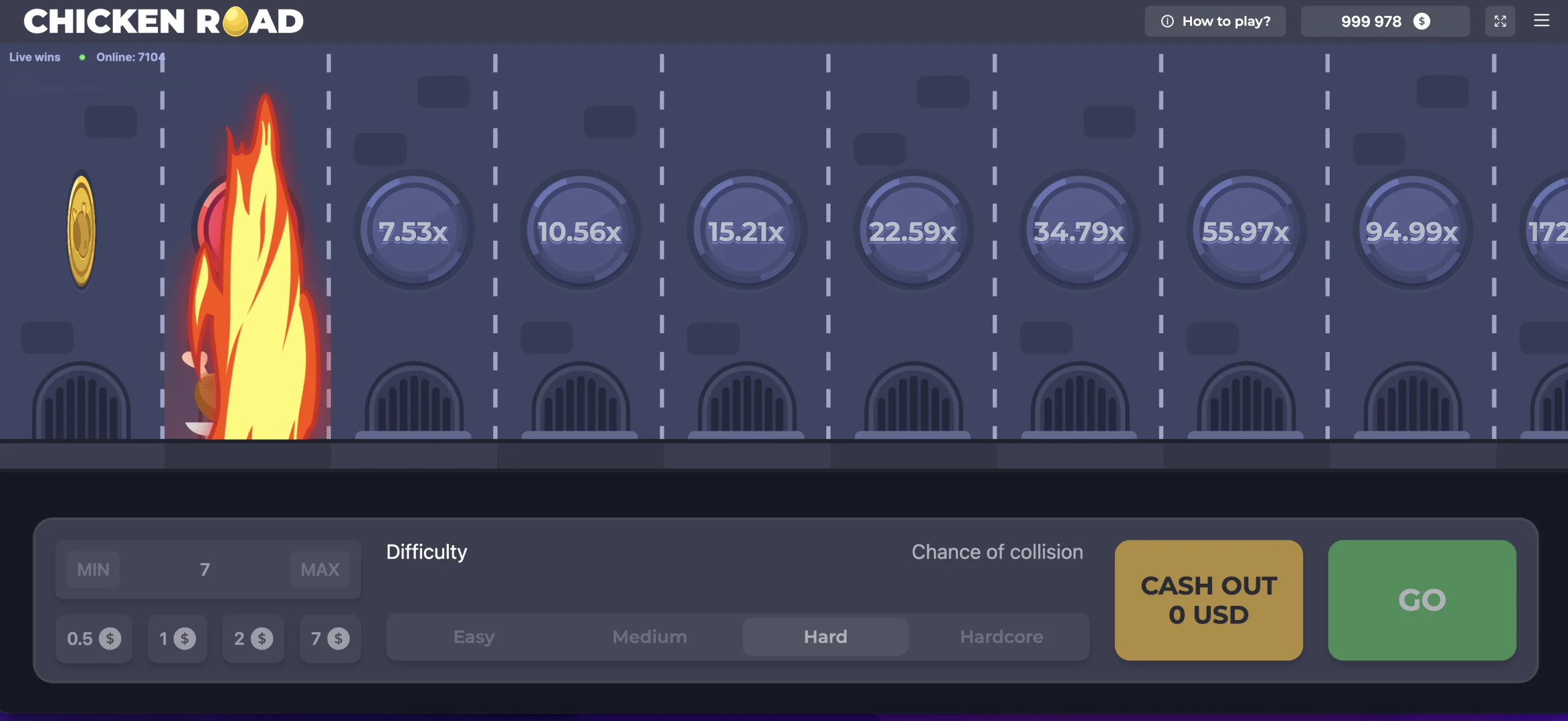
Task: Click the 7.53x multiplier manhole
Action: coord(413,232)
